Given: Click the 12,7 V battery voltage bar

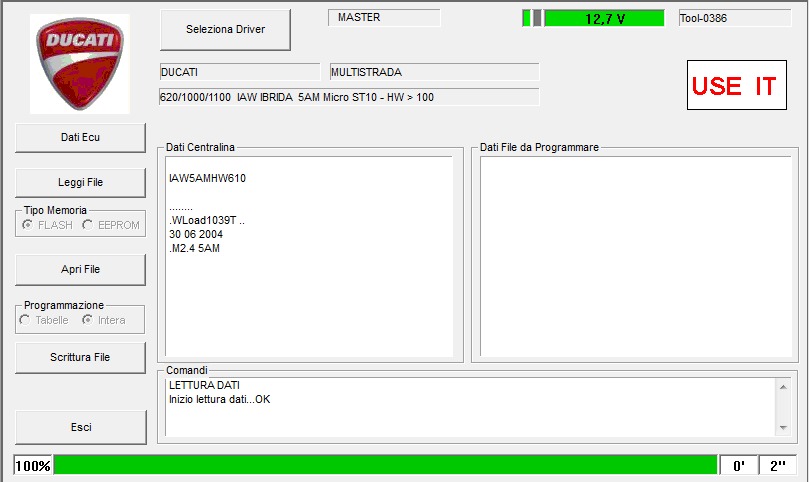Looking at the screenshot, I should point(604,18).
